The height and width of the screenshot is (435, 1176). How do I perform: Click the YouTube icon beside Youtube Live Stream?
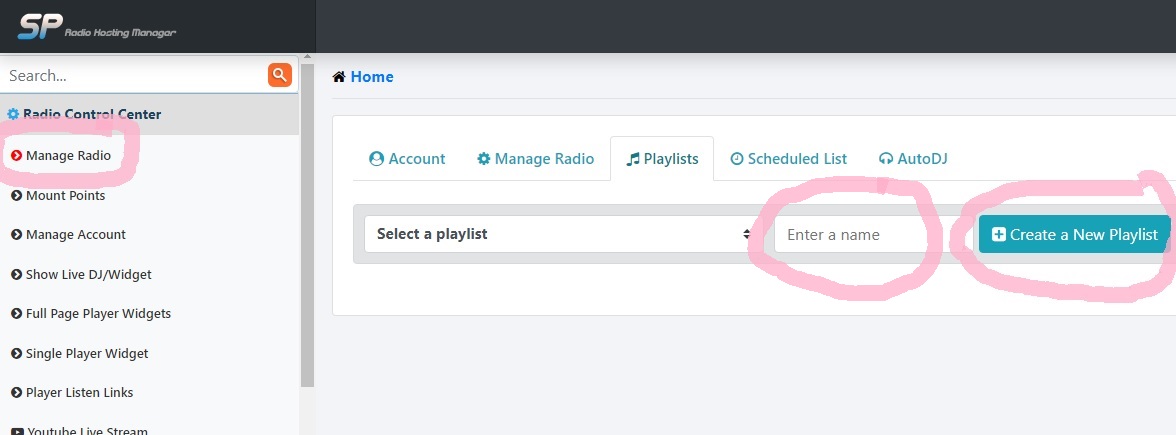(x=16, y=431)
